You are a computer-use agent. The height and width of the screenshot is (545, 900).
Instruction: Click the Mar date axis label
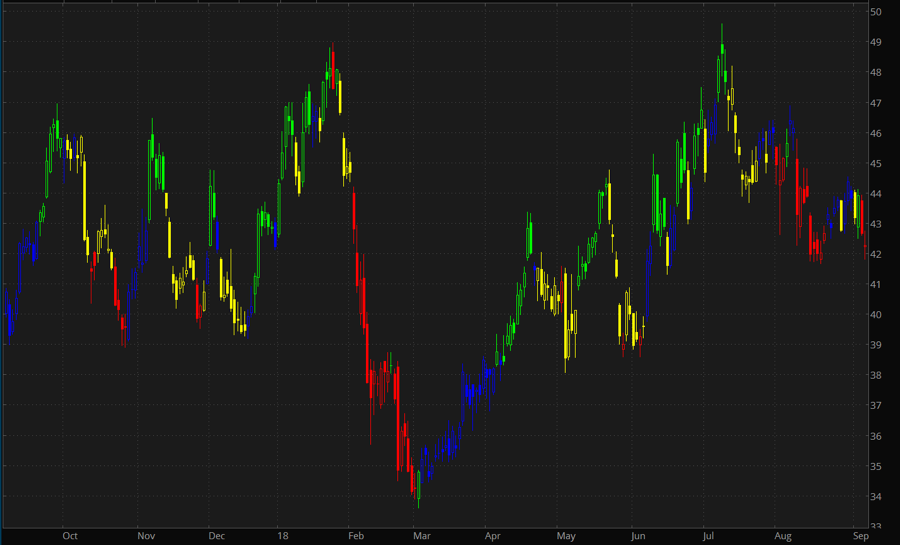tap(420, 536)
